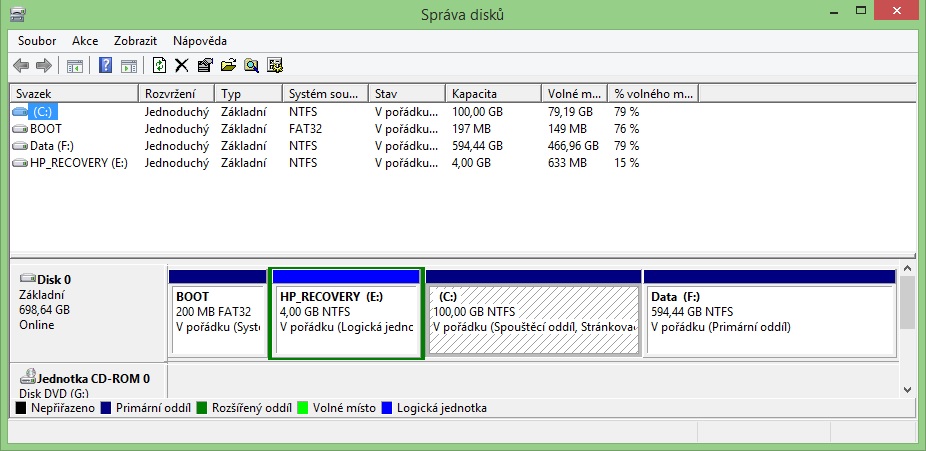Click the (C:) volume drive icon
The height and width of the screenshot is (451, 926).
click(x=19, y=112)
